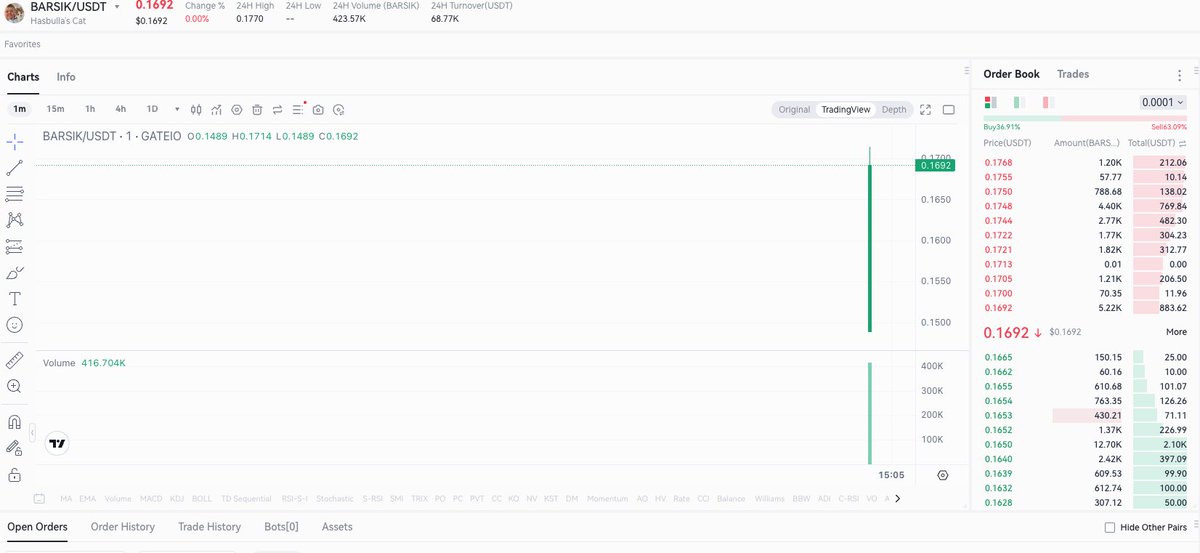The width and height of the screenshot is (1200, 553).
Task: Select the ruler measure tool
Action: coord(15,359)
